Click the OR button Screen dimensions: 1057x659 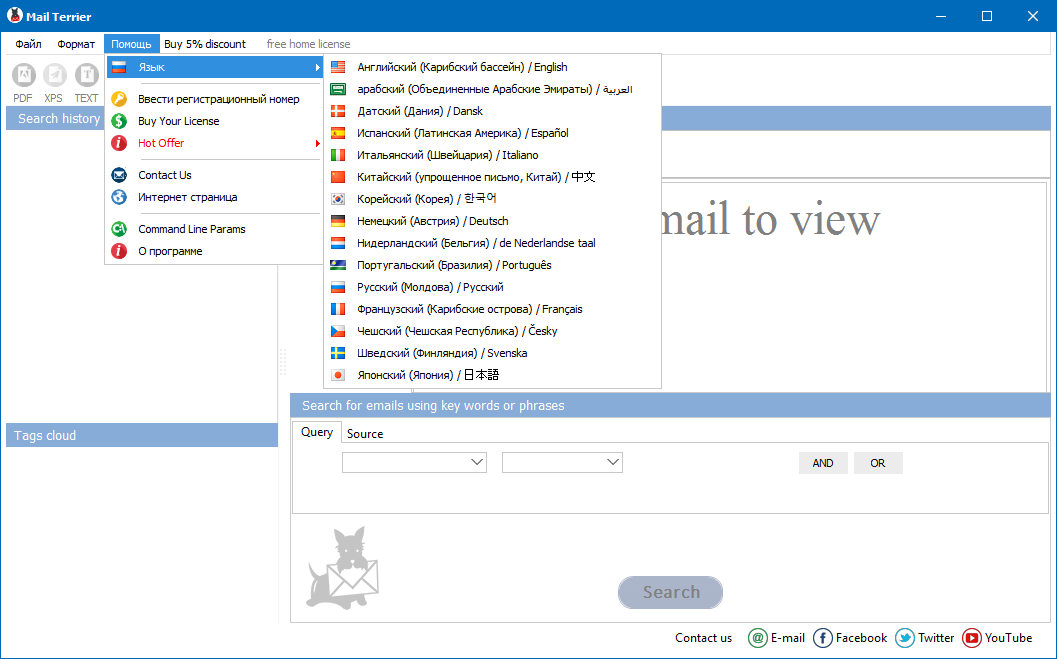coord(878,463)
